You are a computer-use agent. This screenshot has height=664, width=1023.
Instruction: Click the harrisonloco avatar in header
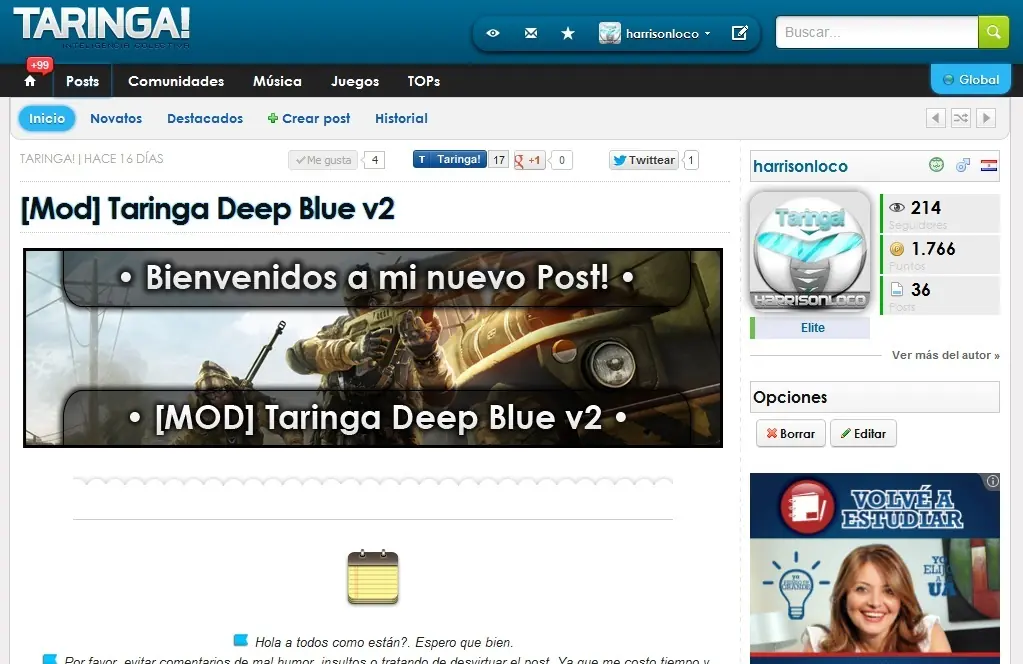tap(609, 33)
